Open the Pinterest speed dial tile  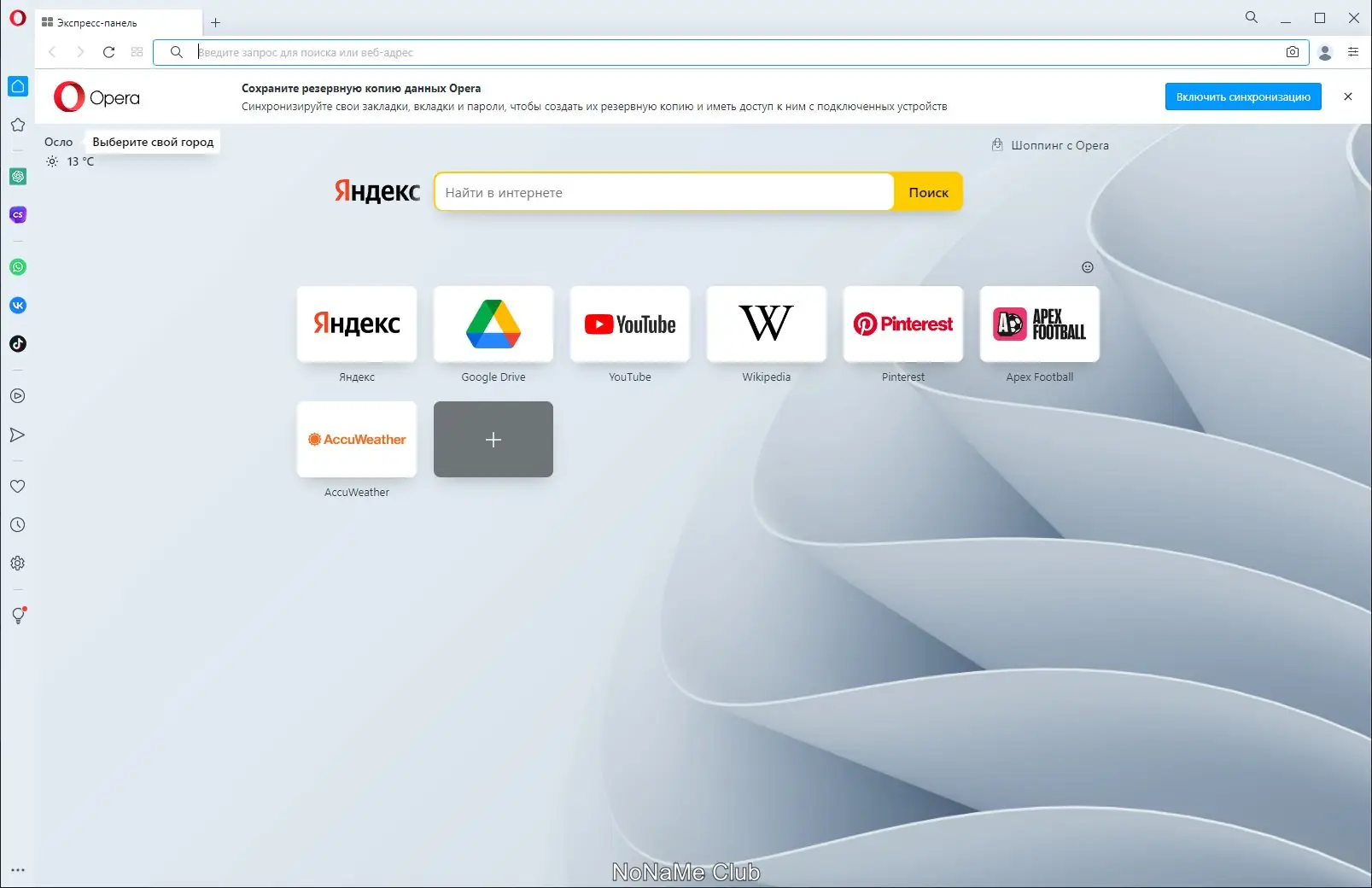pos(903,324)
